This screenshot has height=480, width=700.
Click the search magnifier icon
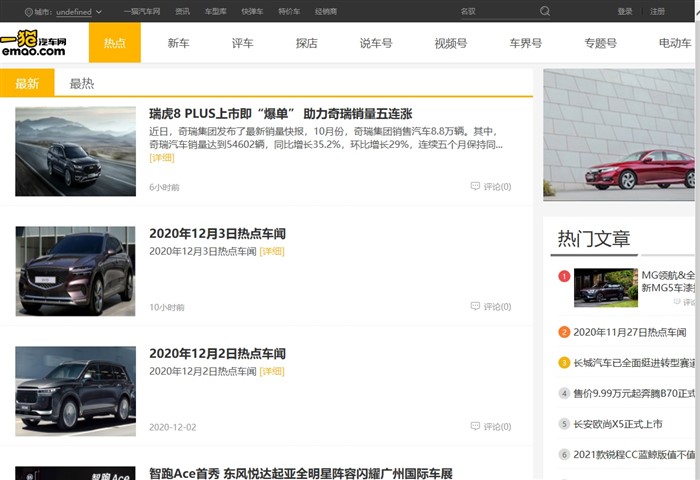(545, 11)
